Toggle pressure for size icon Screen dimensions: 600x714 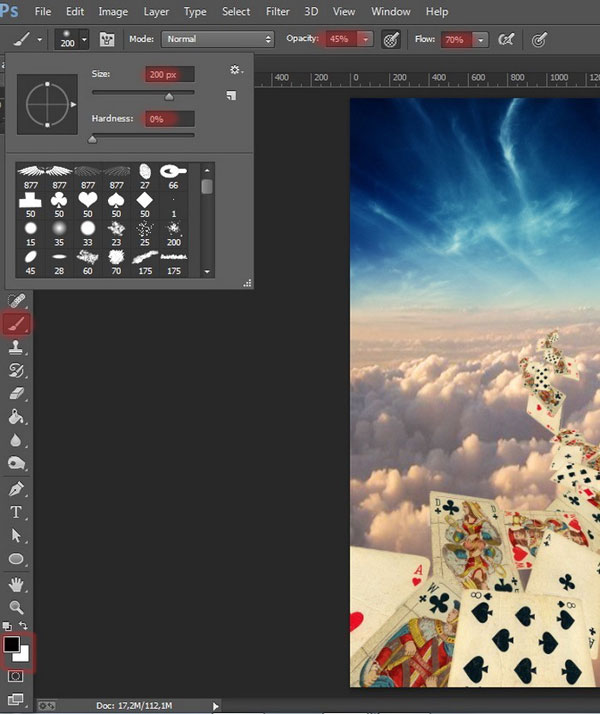(x=539, y=40)
